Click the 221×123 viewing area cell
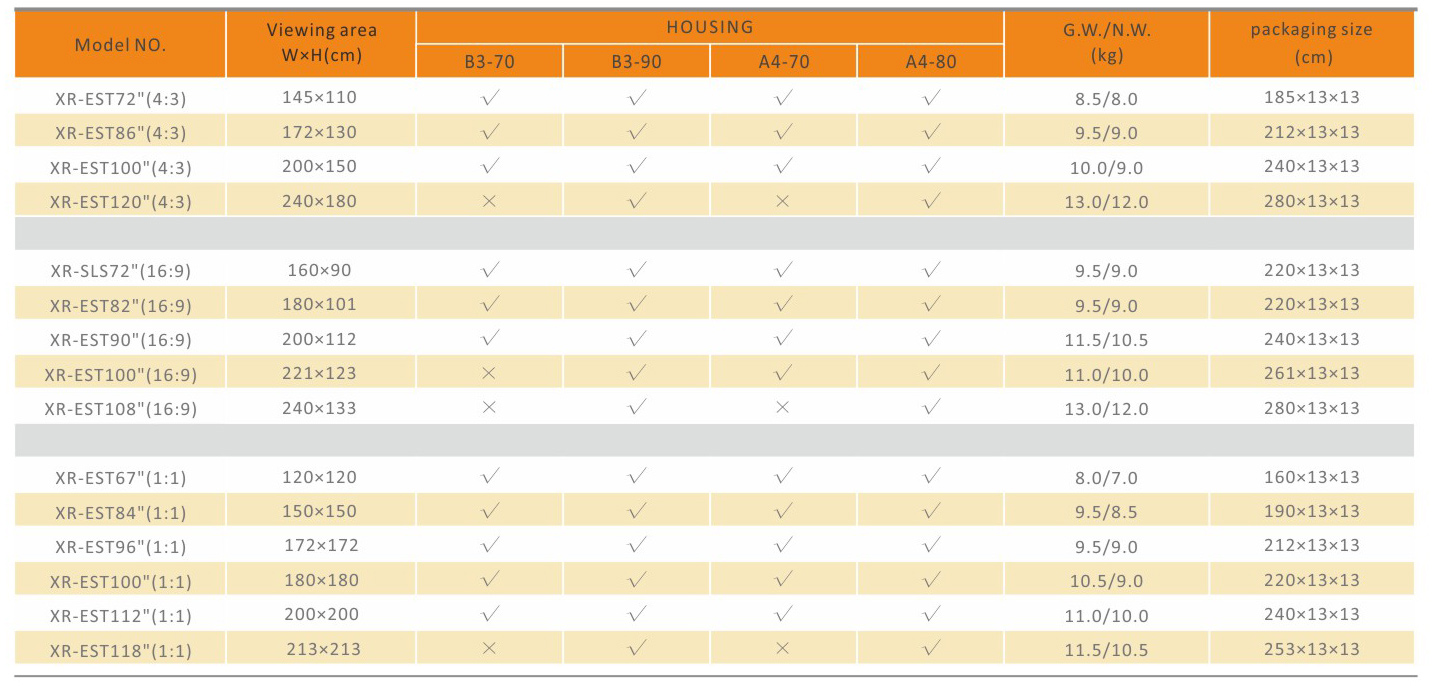This screenshot has width=1441, height=686. pos(320,373)
